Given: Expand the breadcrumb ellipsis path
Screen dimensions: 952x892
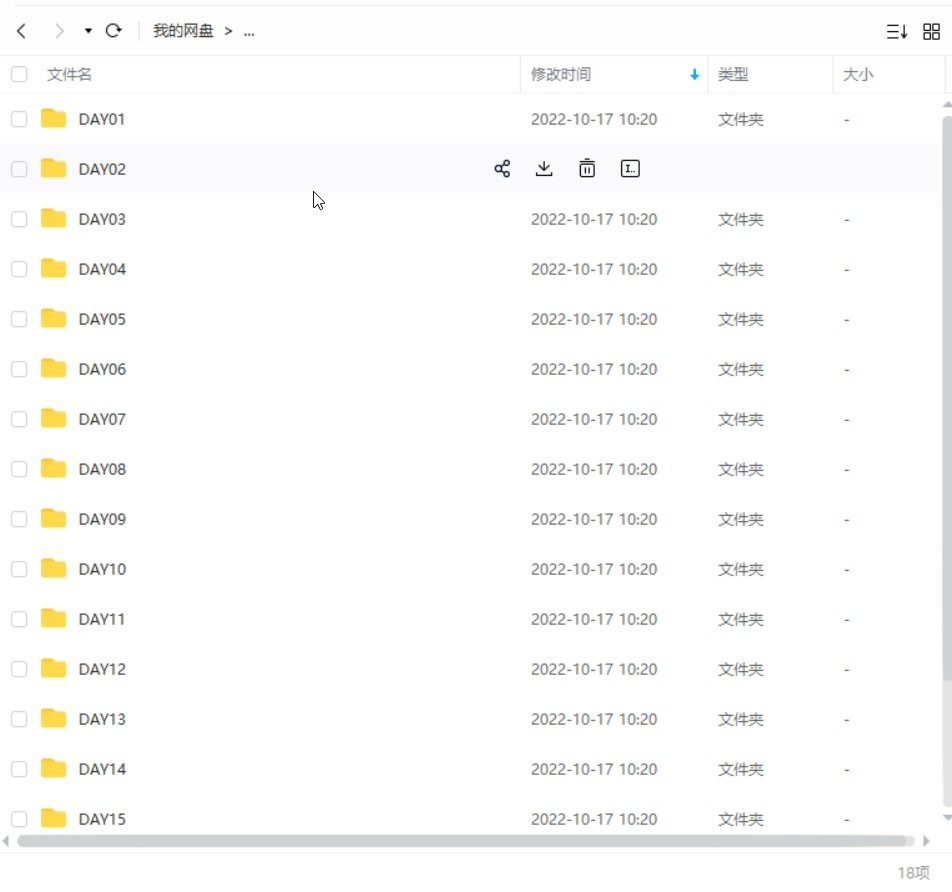Looking at the screenshot, I should tap(249, 32).
